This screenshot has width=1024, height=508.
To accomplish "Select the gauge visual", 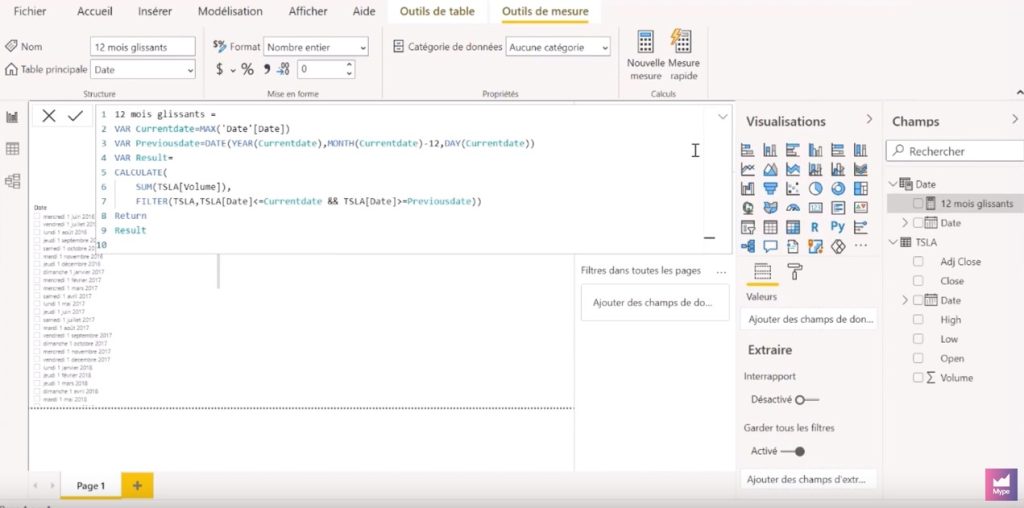I will tap(793, 208).
